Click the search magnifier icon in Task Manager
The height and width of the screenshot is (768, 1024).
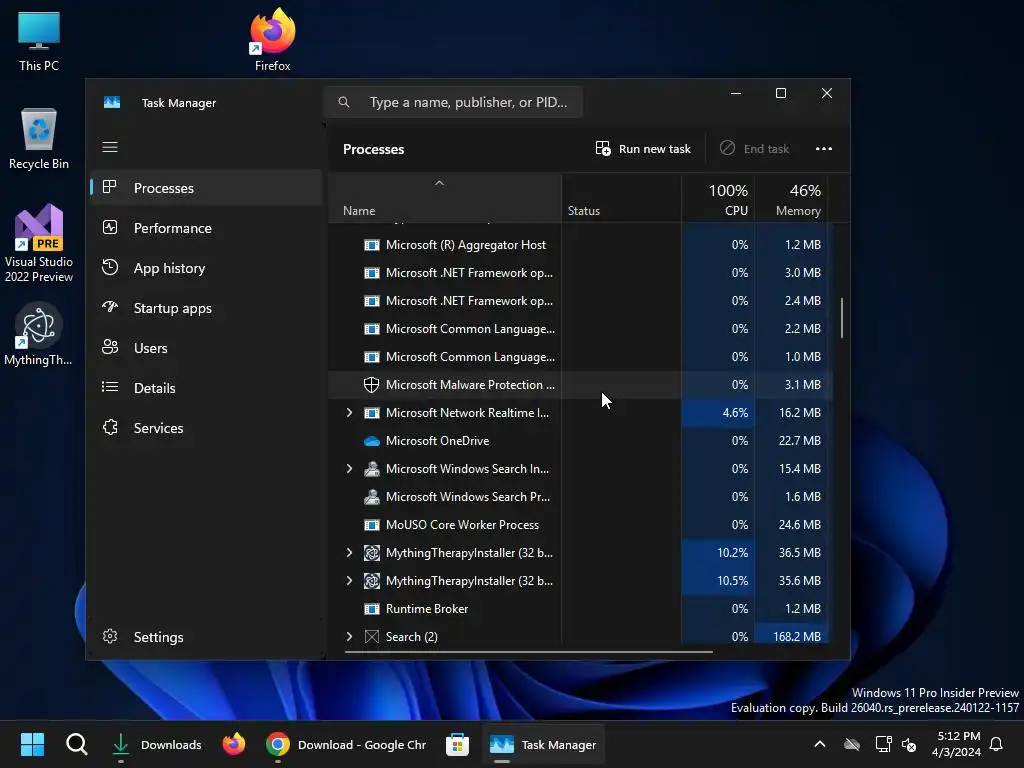click(344, 102)
